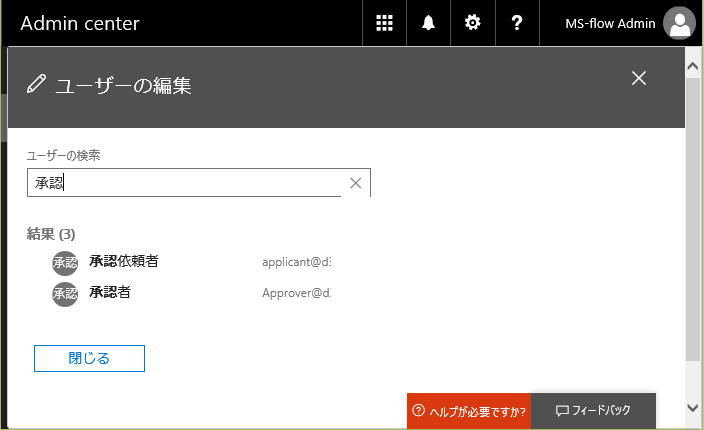Select the 承認依頼者 user result
The width and height of the screenshot is (704, 430).
[x=123, y=262]
